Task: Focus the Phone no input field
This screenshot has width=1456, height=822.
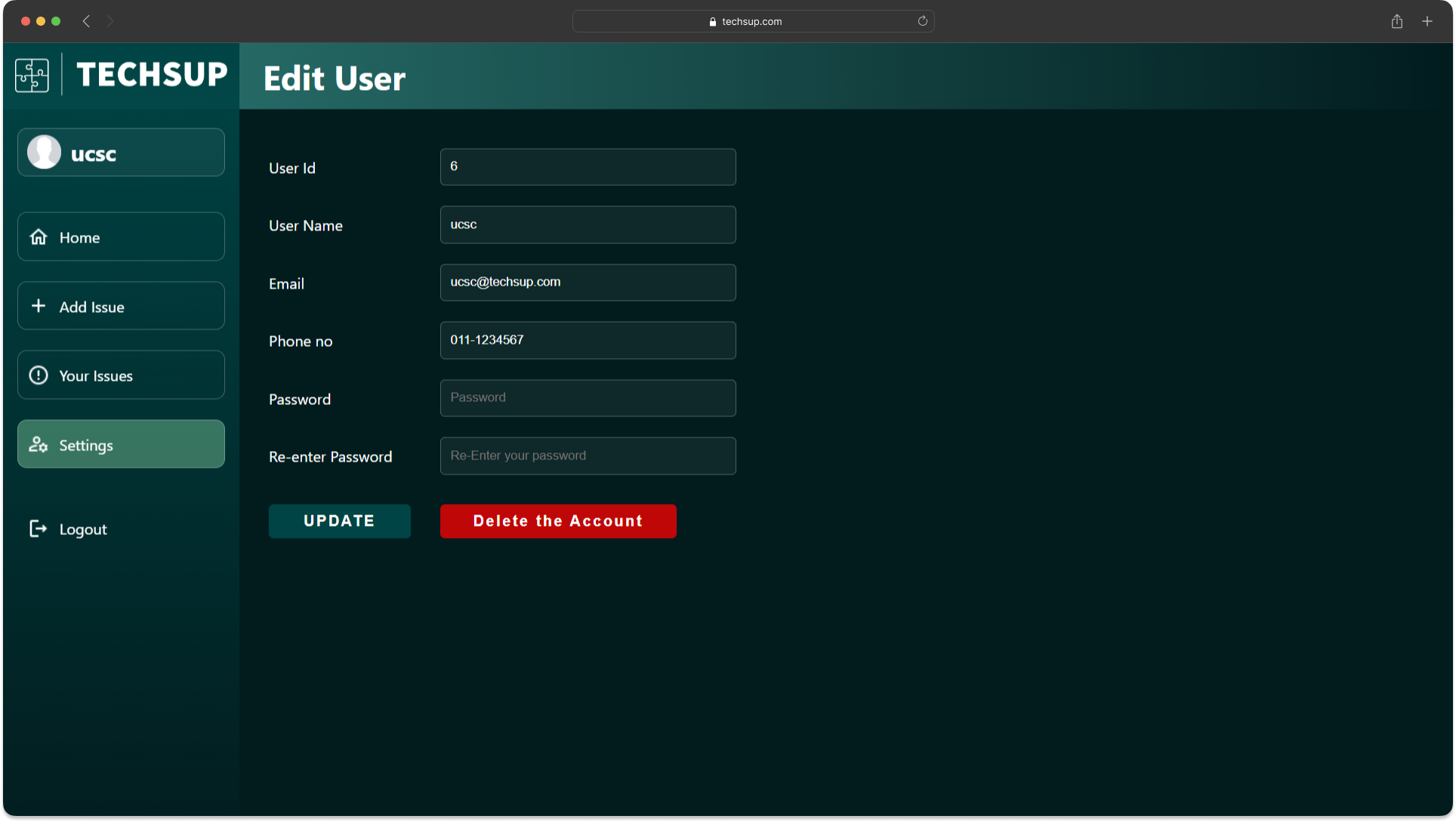Action: (588, 341)
